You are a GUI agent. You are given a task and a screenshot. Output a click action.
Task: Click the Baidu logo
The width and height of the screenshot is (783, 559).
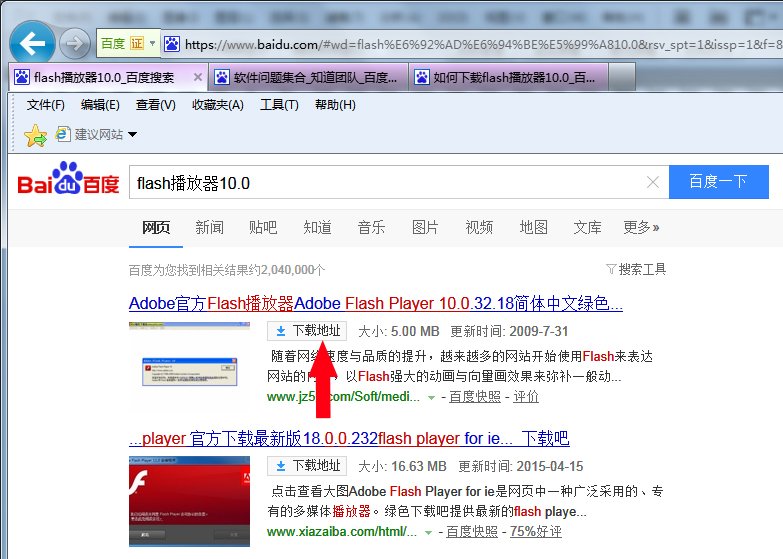(68, 178)
